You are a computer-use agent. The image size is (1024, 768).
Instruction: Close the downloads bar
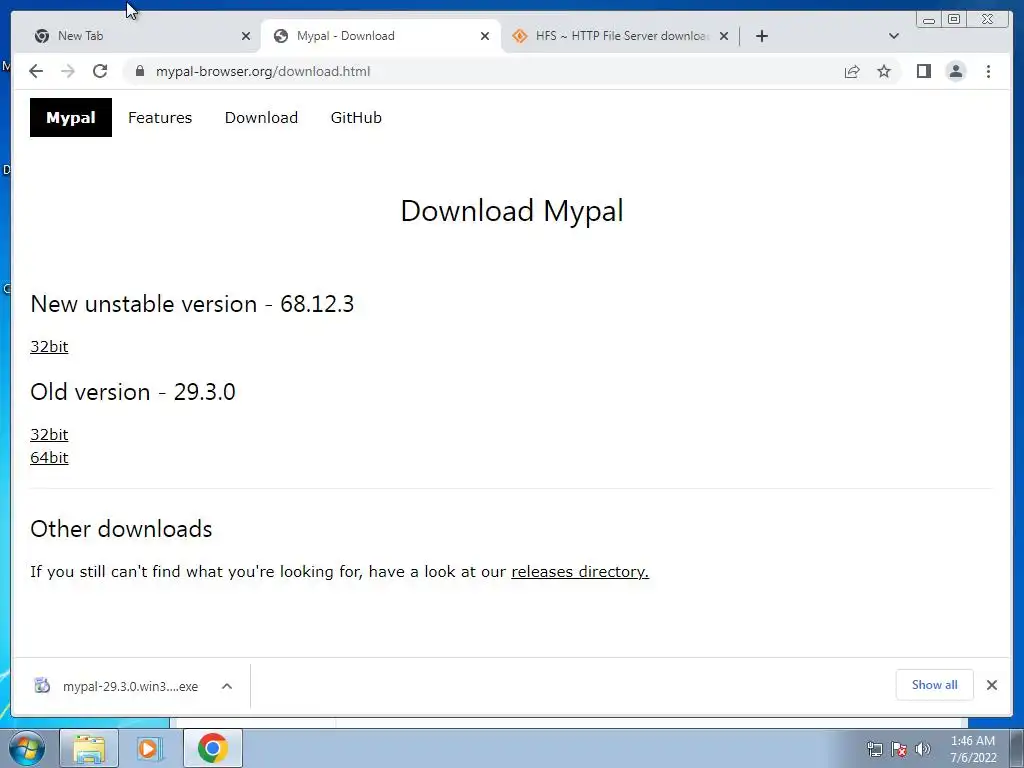[991, 685]
